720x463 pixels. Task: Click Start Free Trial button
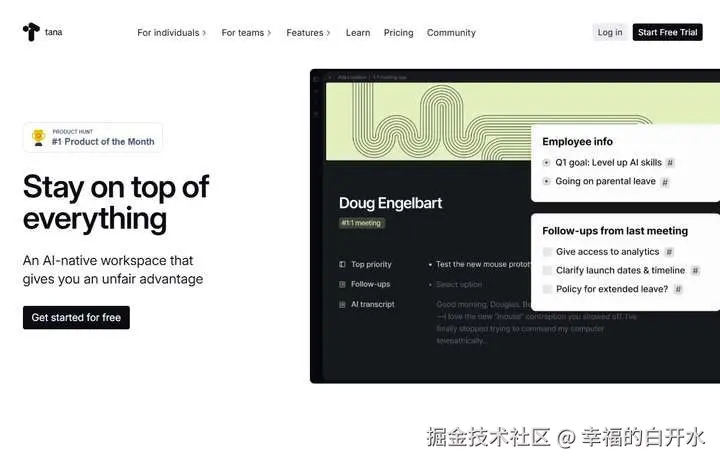667,32
